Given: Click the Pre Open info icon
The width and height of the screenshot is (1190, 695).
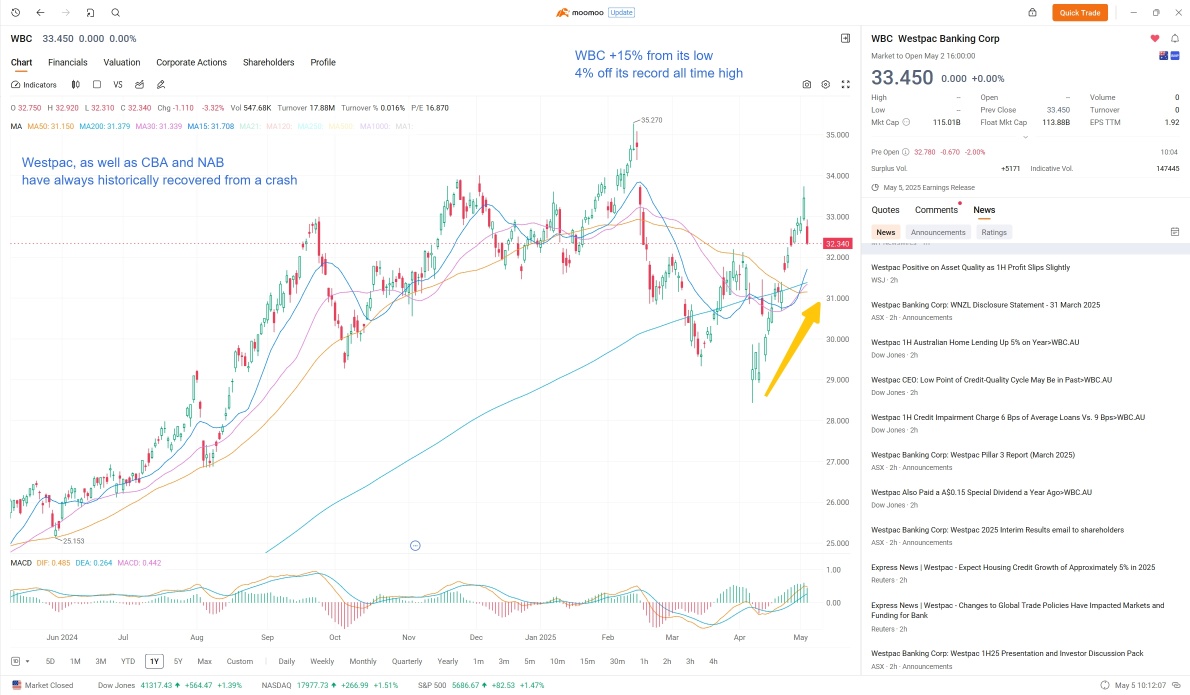Looking at the screenshot, I should coord(905,153).
